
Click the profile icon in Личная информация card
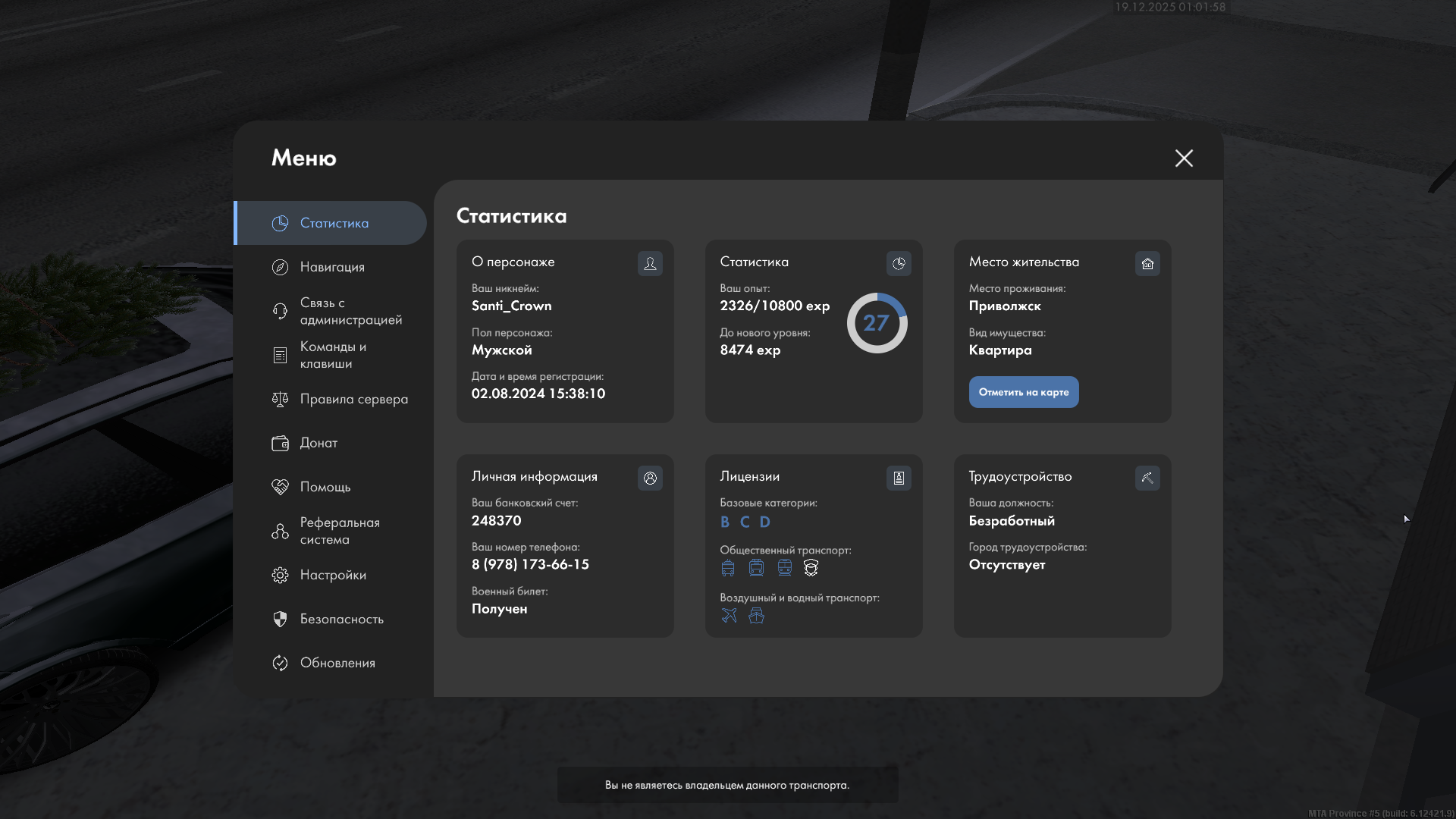[650, 478]
